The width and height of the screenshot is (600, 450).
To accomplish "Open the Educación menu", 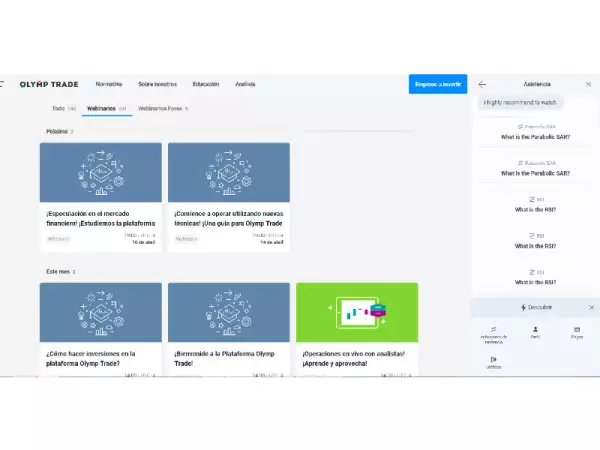I will pyautogui.click(x=206, y=84).
